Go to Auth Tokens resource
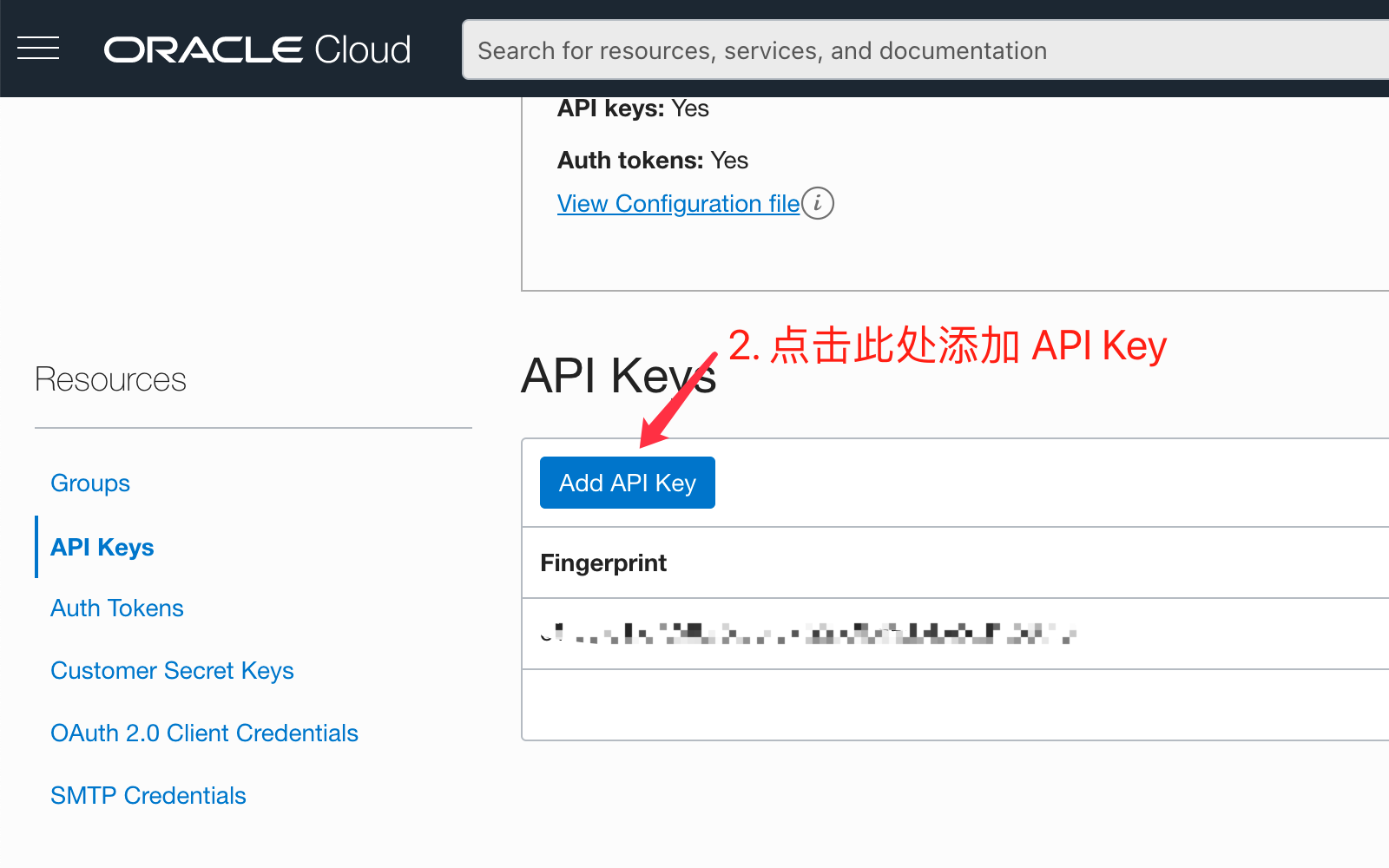This screenshot has height=868, width=1389. 117,608
